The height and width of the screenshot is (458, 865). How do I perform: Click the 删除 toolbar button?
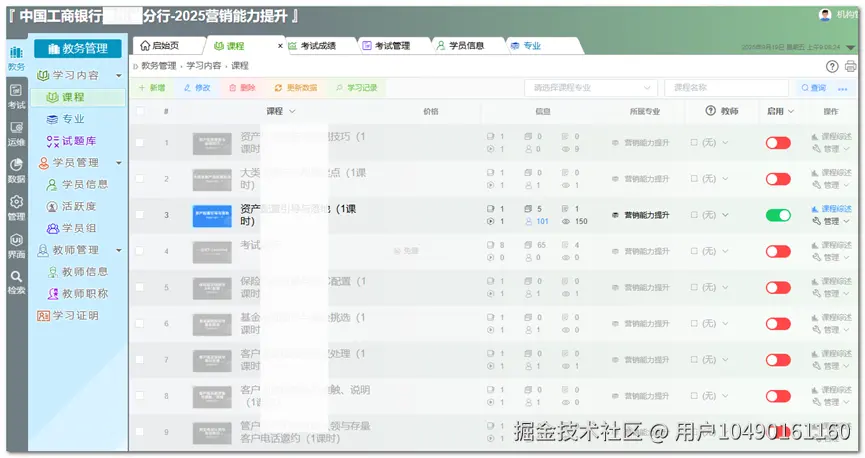[243, 88]
